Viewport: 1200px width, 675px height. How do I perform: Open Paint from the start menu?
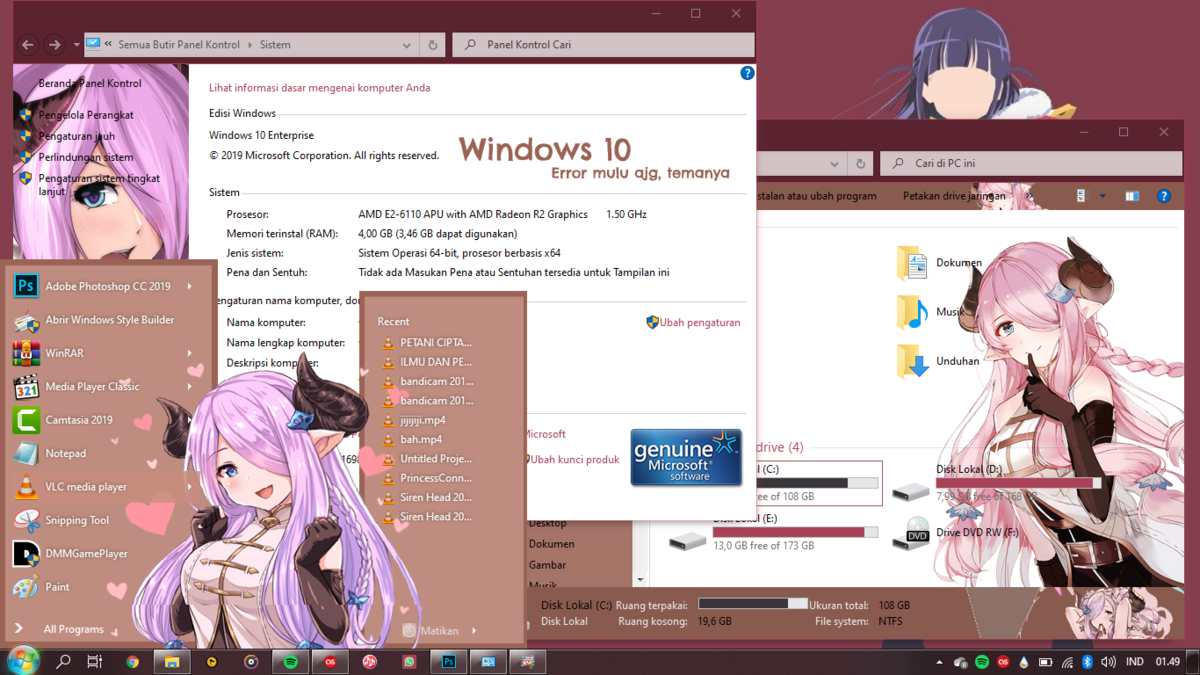tap(57, 587)
